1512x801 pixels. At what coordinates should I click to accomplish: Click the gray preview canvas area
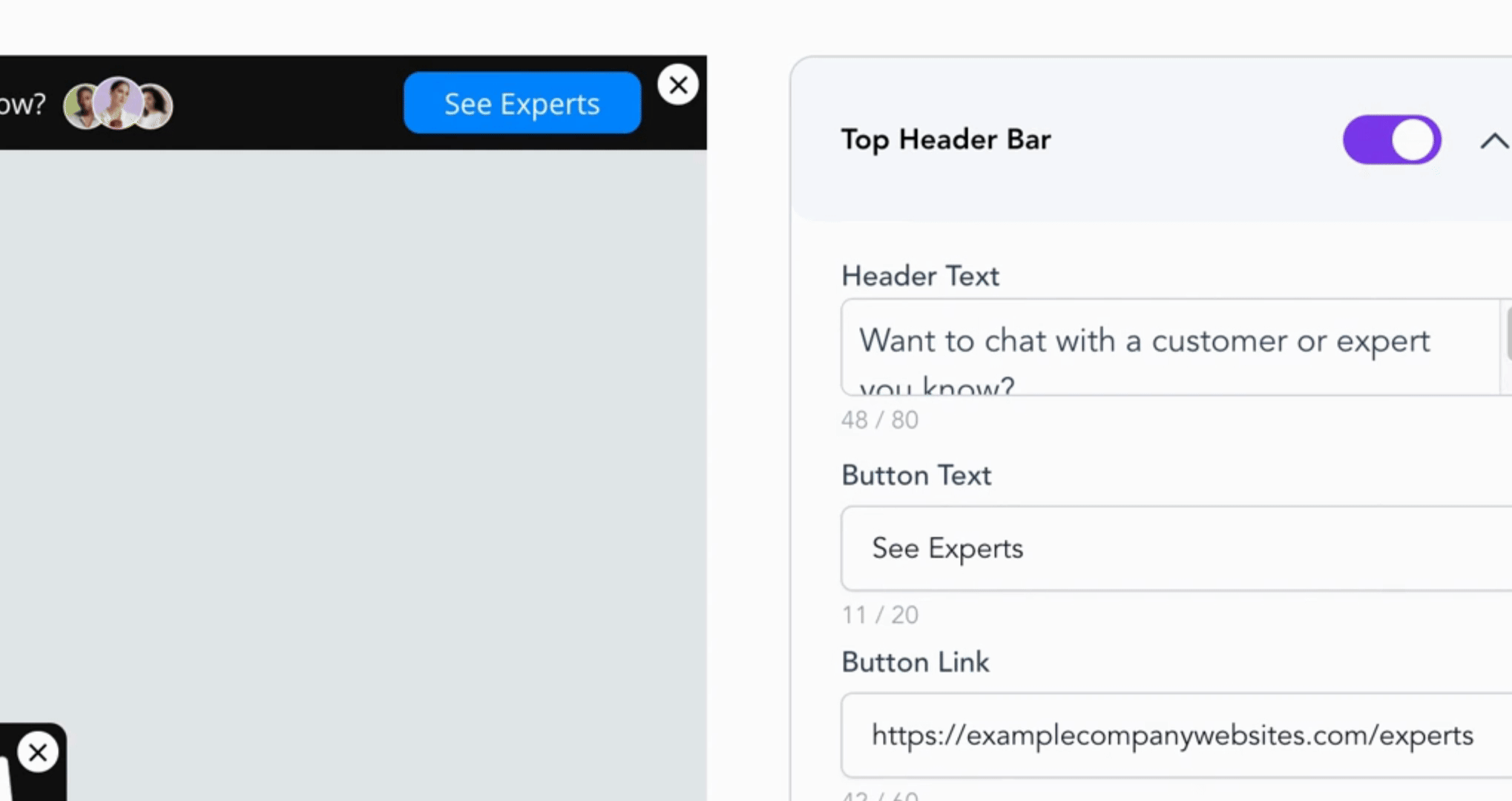click(x=353, y=430)
